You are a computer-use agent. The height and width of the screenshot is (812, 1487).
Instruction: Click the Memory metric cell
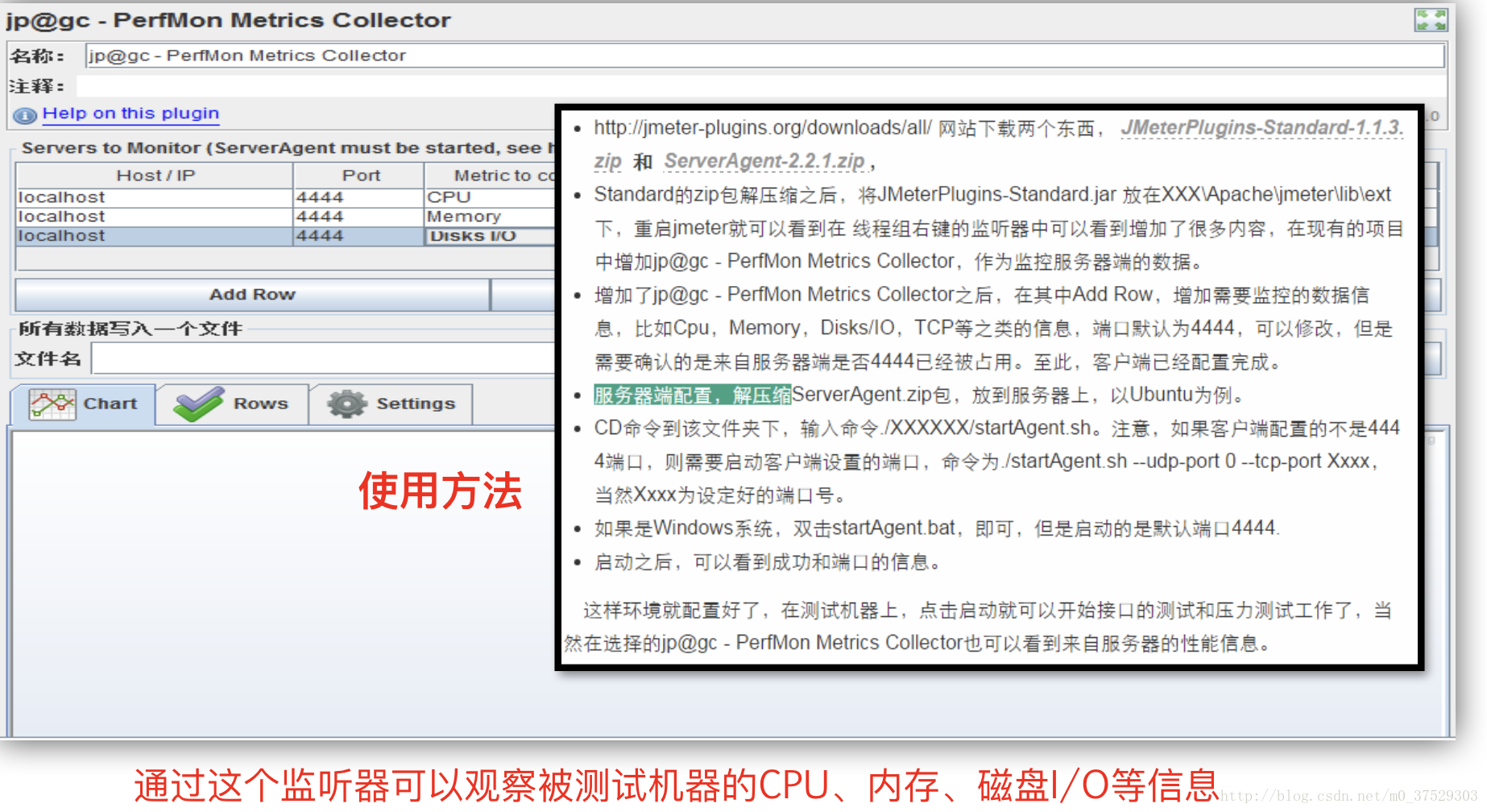(490, 217)
